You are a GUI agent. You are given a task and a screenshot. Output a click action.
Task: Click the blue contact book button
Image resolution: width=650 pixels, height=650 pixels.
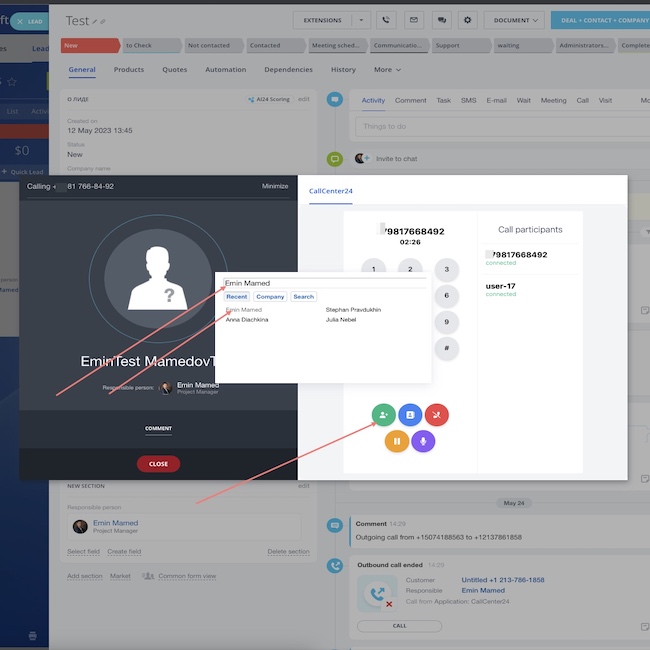point(410,414)
